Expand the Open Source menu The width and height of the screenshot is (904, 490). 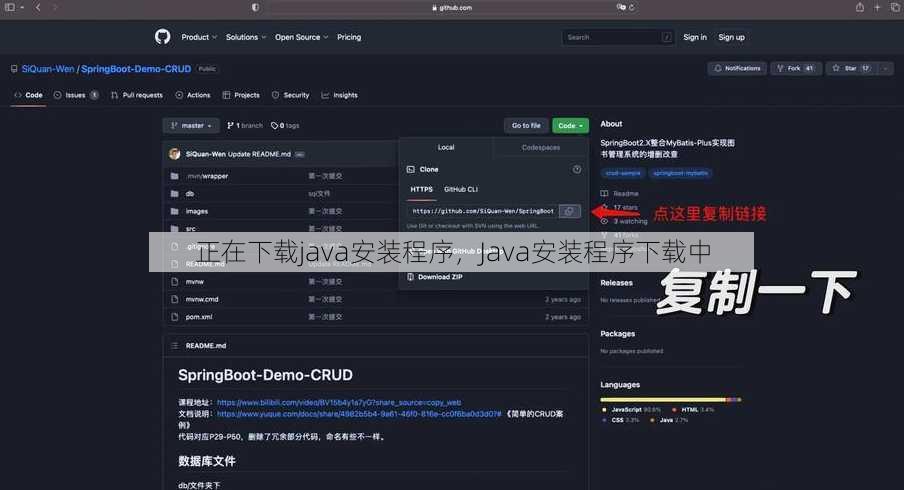(x=301, y=37)
